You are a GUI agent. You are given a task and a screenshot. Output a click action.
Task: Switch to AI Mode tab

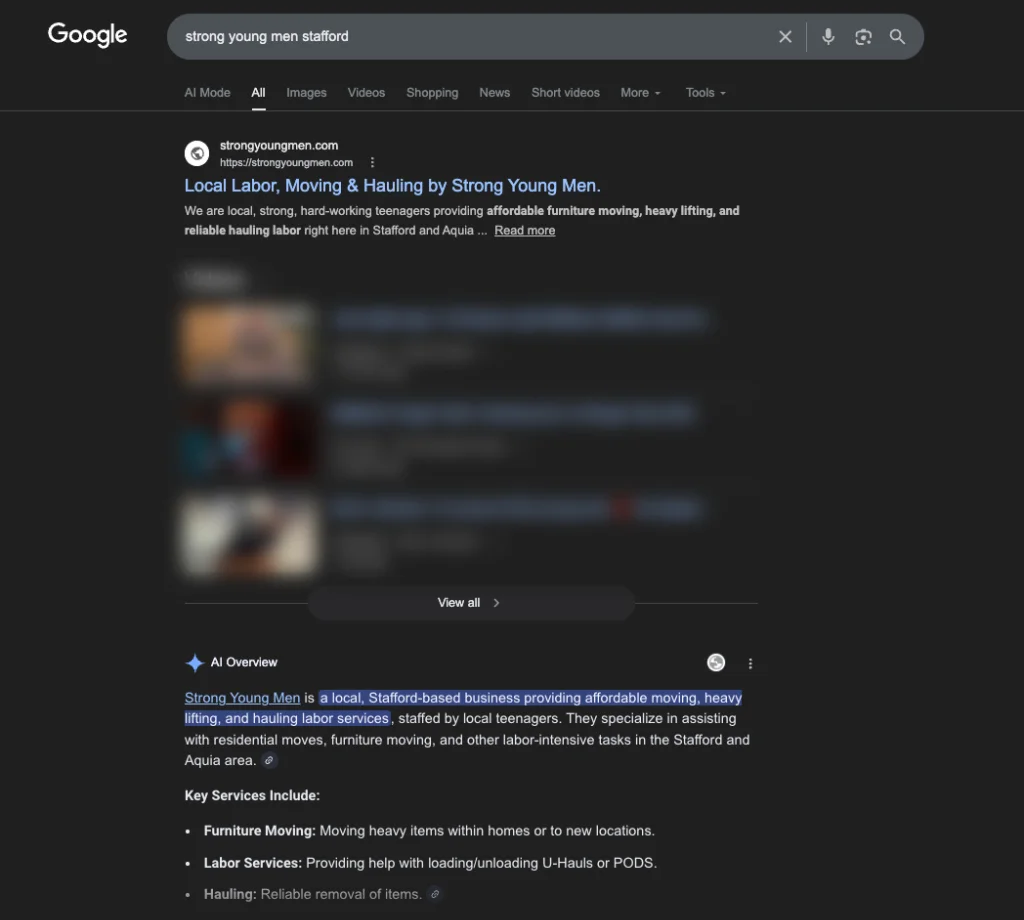pos(207,92)
